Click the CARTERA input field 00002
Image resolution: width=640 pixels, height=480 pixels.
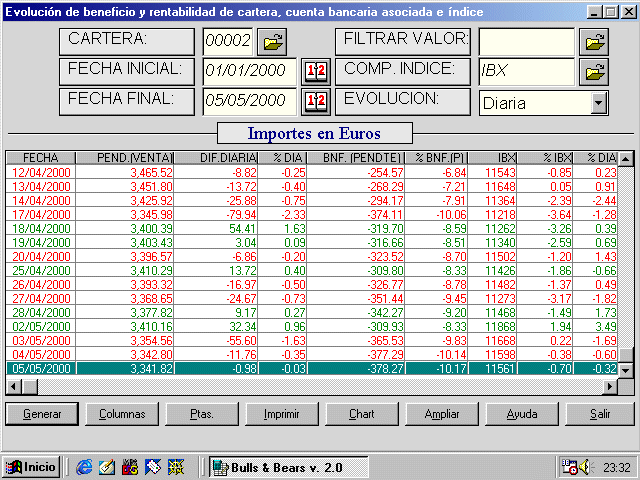pos(228,42)
